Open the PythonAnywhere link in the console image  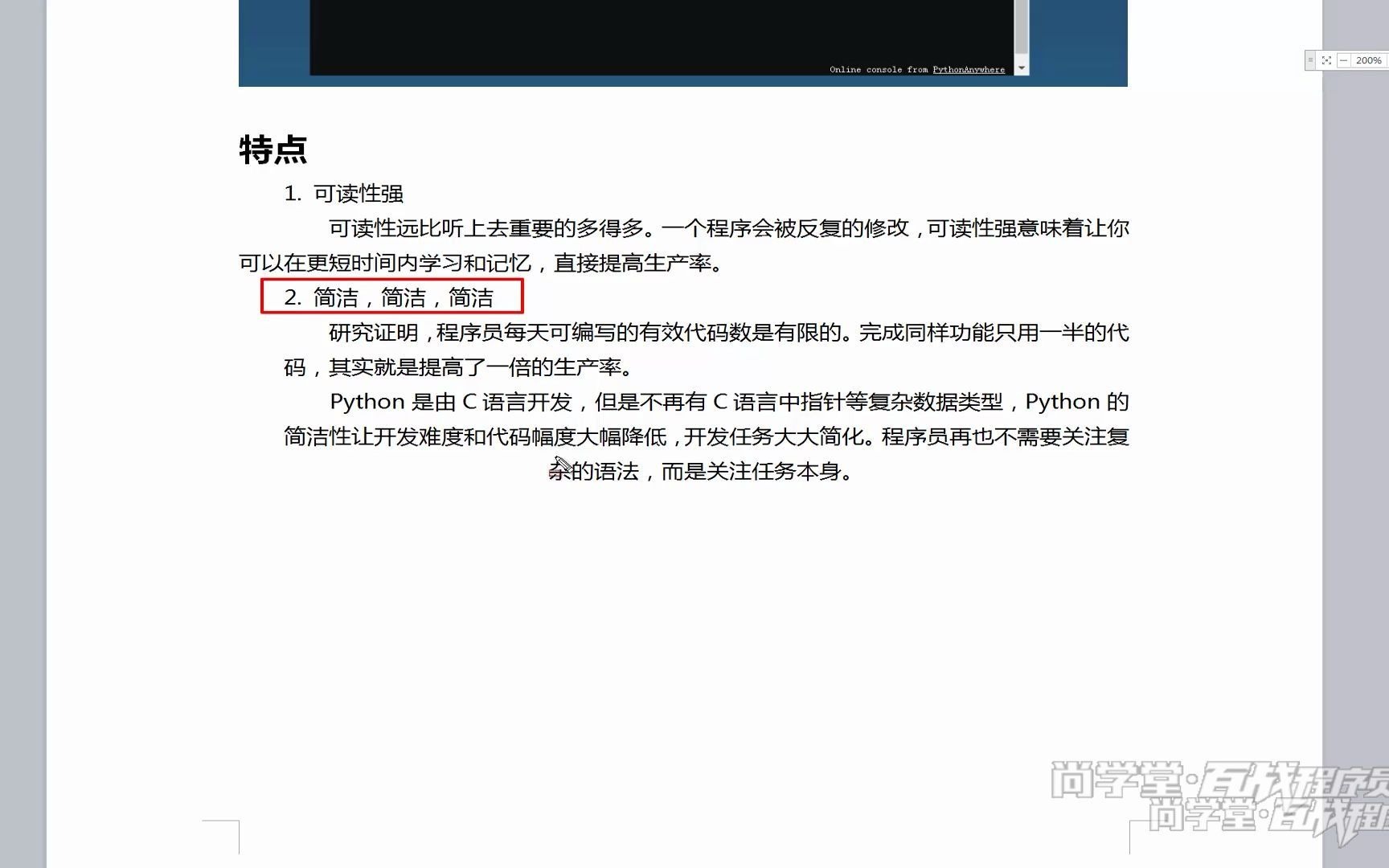pyautogui.click(x=968, y=70)
